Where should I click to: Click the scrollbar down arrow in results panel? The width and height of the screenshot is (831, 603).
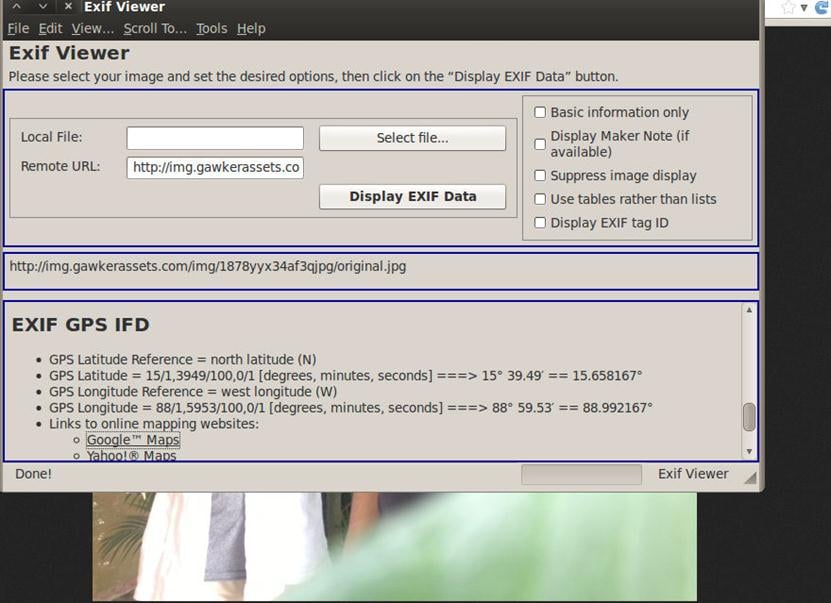click(x=749, y=450)
